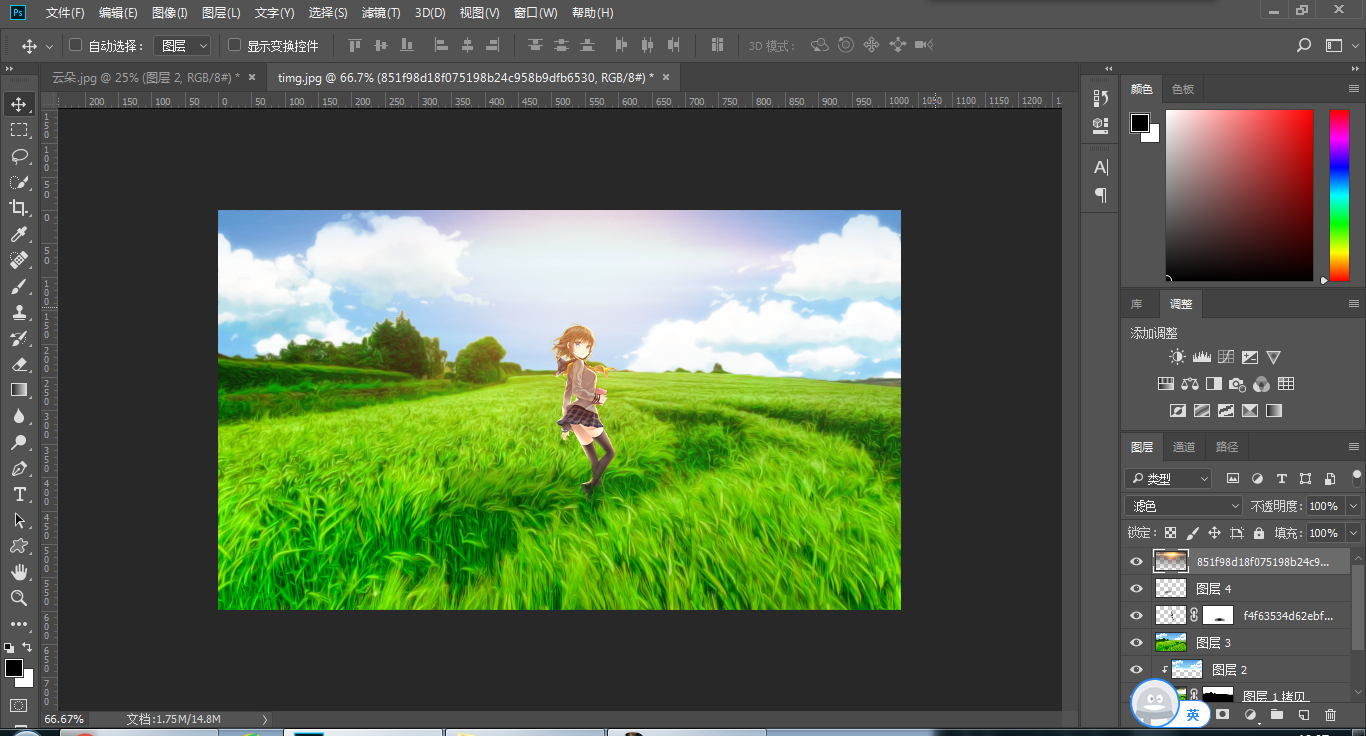Image resolution: width=1366 pixels, height=736 pixels.
Task: Select the History Brush tool
Action: click(x=19, y=338)
